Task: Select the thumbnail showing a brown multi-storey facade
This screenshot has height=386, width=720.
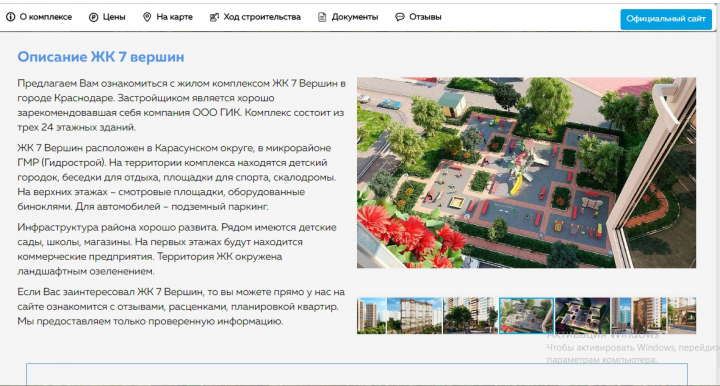Action: (x=414, y=315)
